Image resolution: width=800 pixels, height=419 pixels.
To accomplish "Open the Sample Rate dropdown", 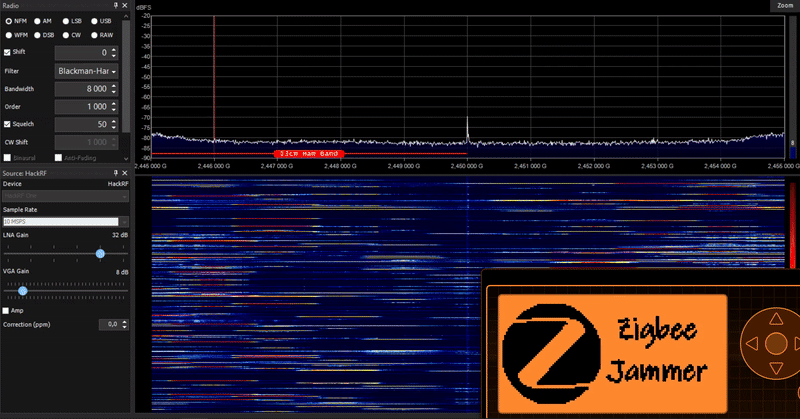I will [x=65, y=221].
